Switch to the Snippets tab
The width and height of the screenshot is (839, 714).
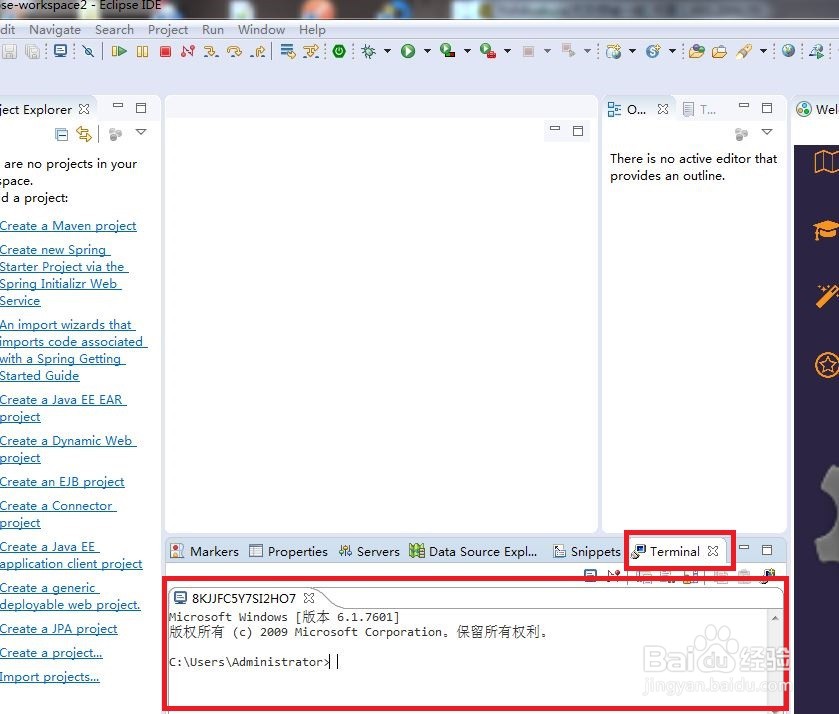(586, 551)
